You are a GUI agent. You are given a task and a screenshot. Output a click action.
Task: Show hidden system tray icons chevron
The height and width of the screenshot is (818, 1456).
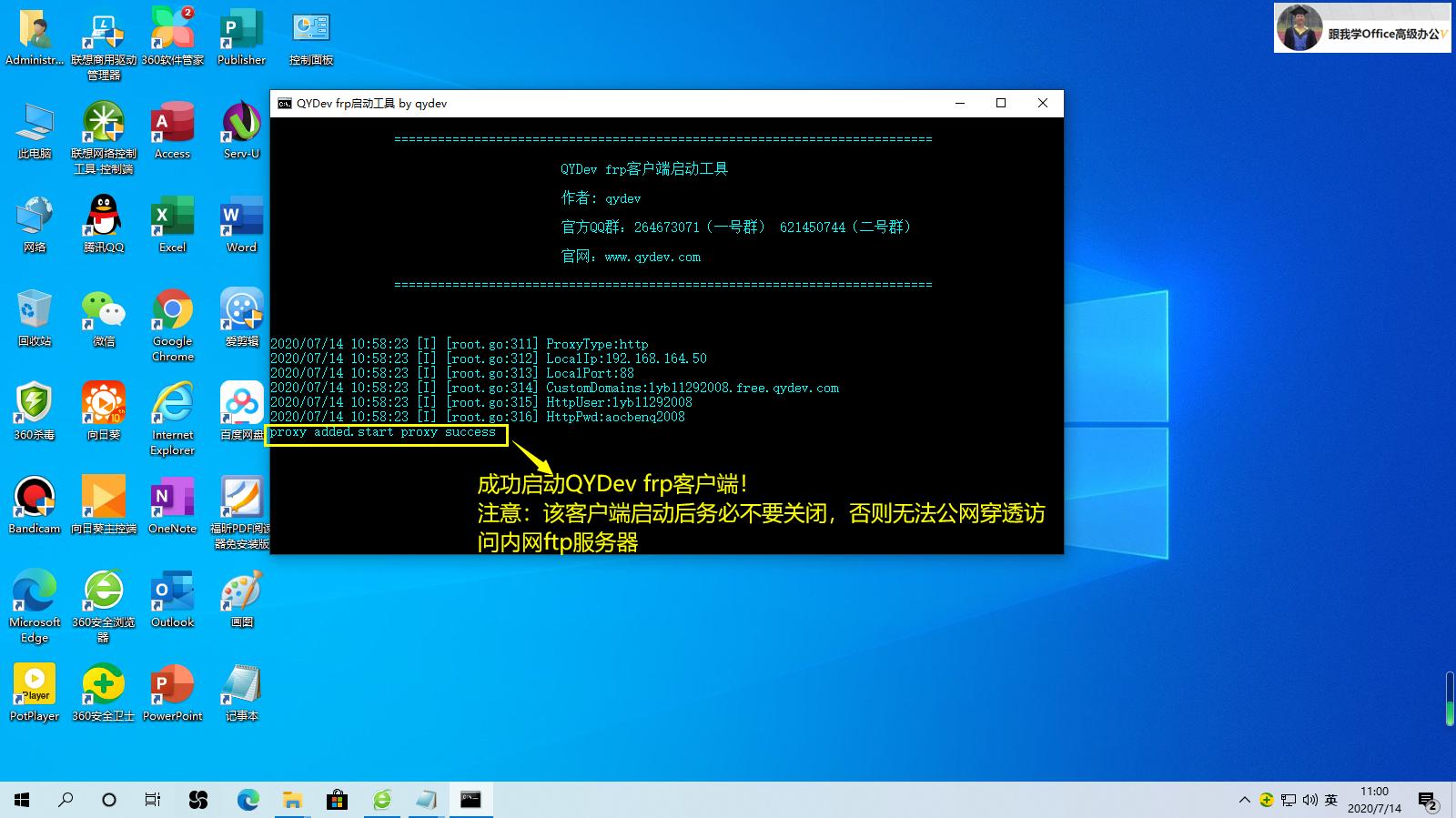click(x=1244, y=800)
